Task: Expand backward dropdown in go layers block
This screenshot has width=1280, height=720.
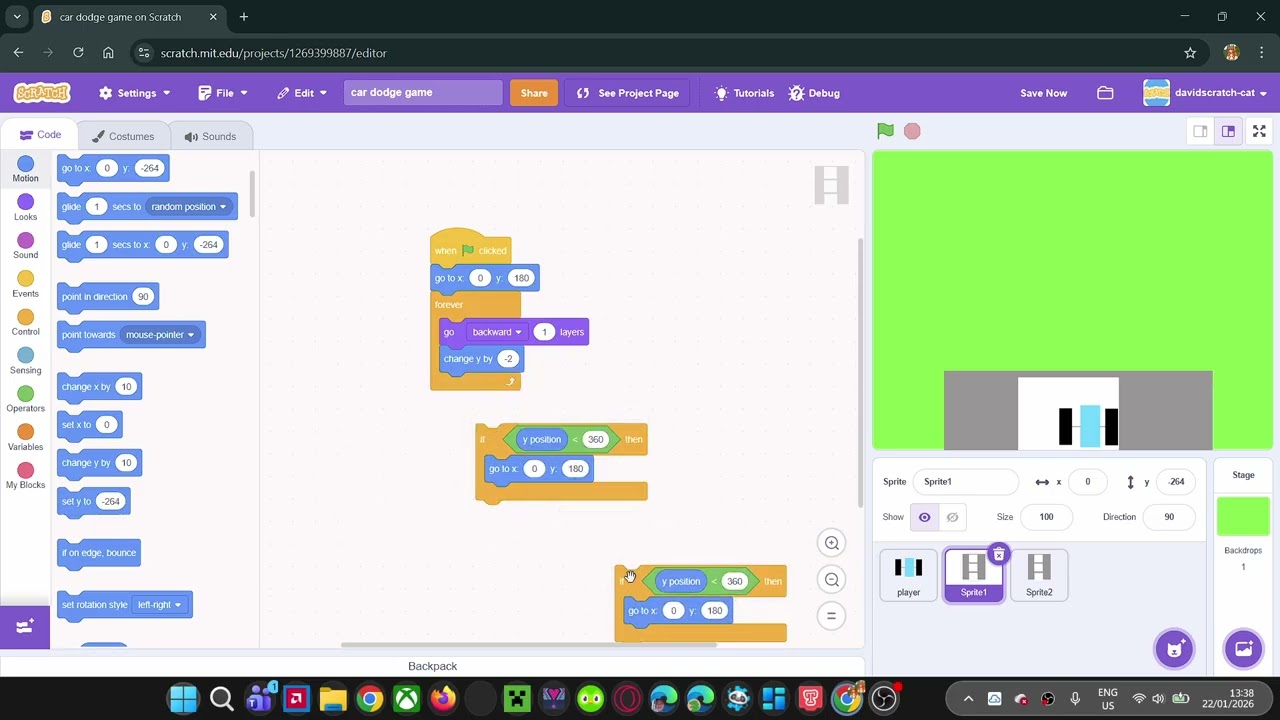Action: (x=497, y=332)
